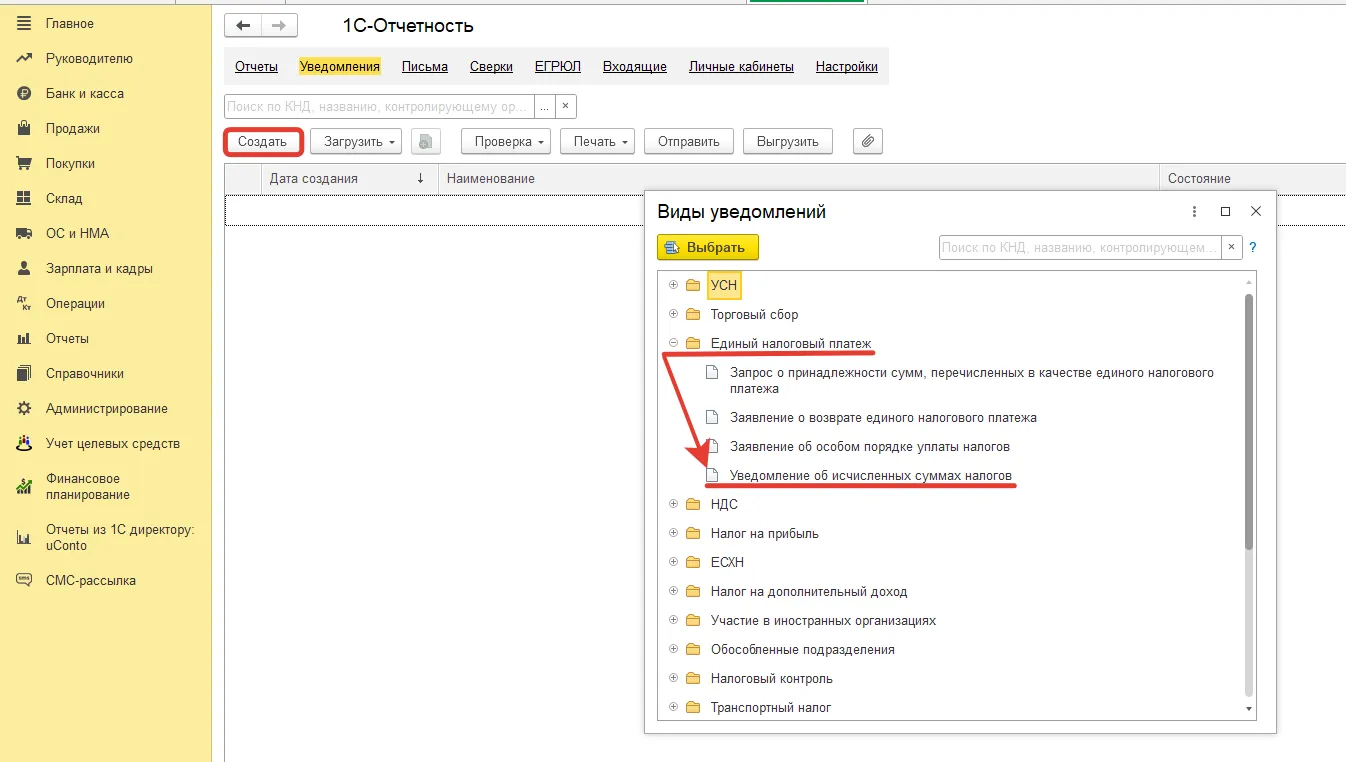Open Продажи shopping bag icon

[25, 128]
